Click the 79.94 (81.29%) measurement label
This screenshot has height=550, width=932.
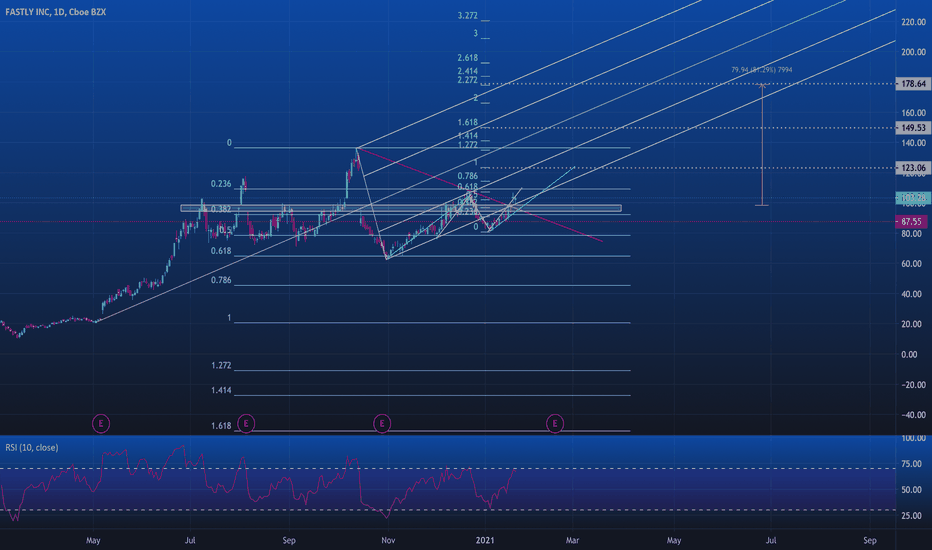[x=761, y=70]
